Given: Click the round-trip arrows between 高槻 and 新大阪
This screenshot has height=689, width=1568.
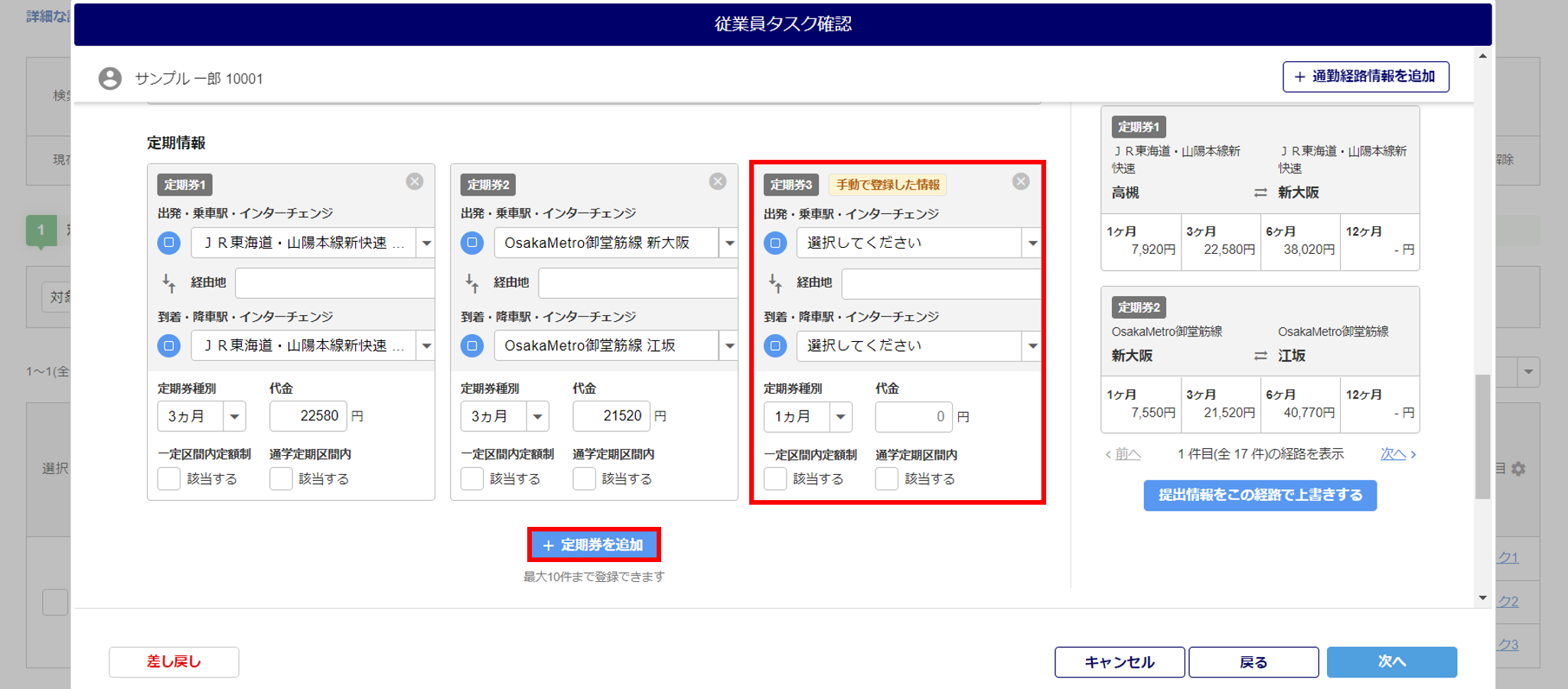Looking at the screenshot, I should pos(1260,193).
